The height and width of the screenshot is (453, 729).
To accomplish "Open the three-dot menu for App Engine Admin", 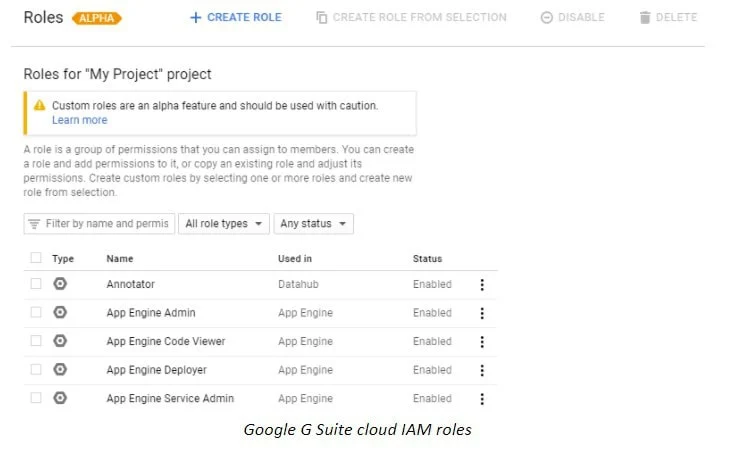I will point(482,313).
